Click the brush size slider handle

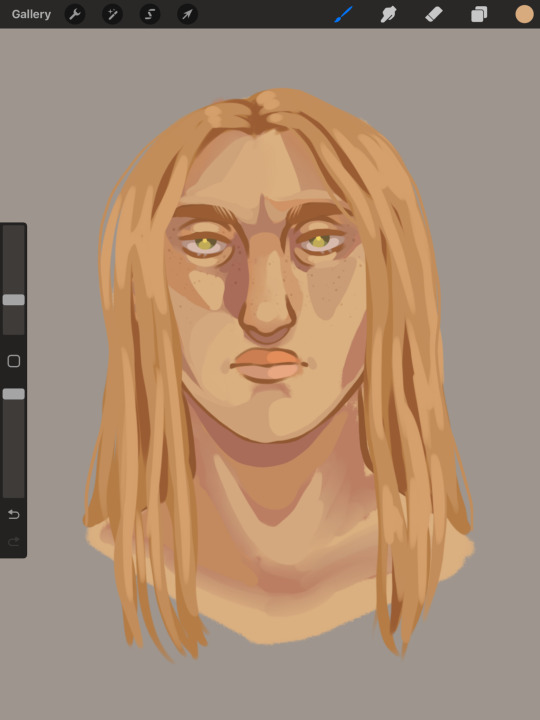[x=14, y=300]
